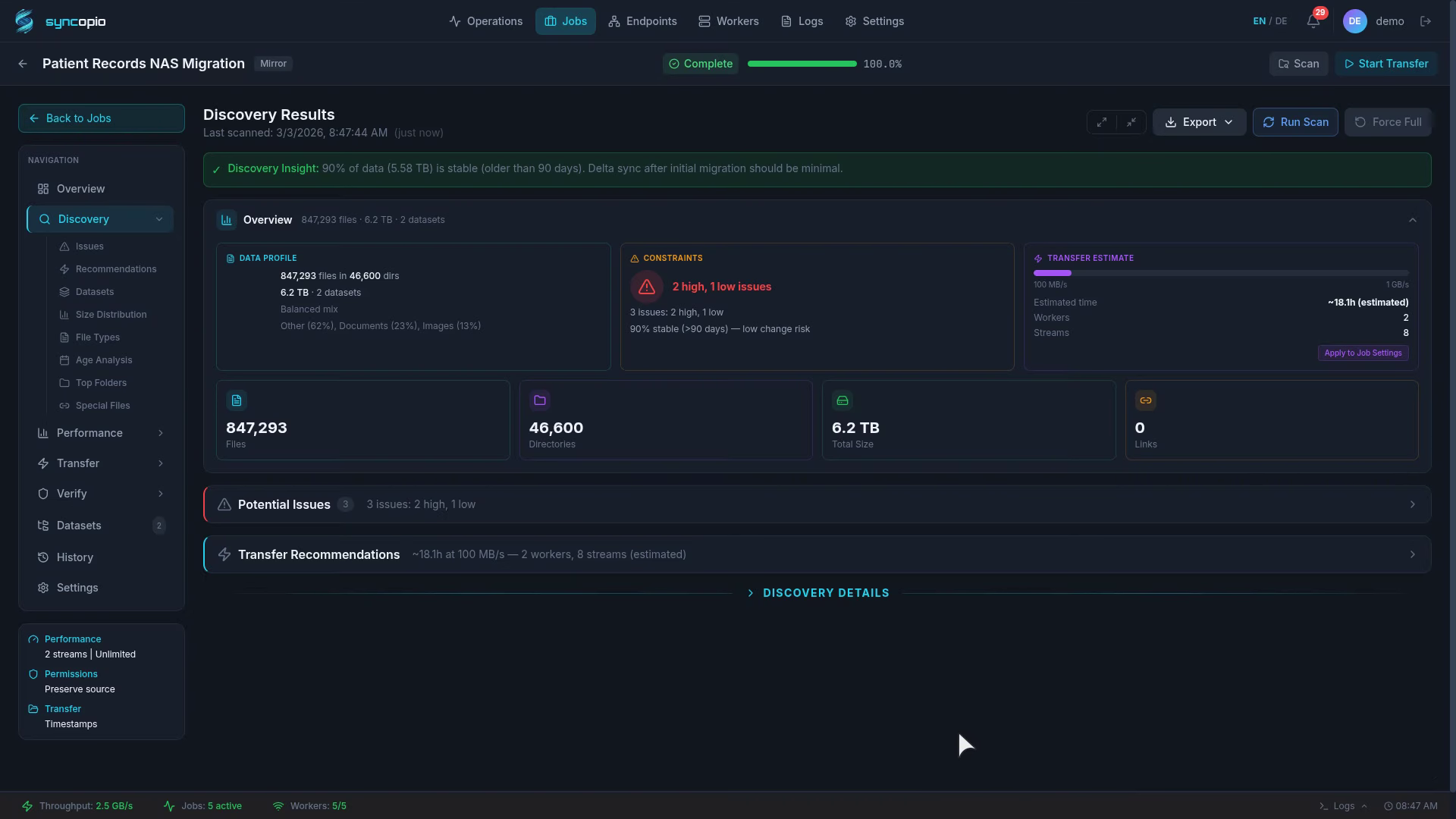Expand the Transfer Recommendations section
Image resolution: width=1456 pixels, height=819 pixels.
click(817, 554)
